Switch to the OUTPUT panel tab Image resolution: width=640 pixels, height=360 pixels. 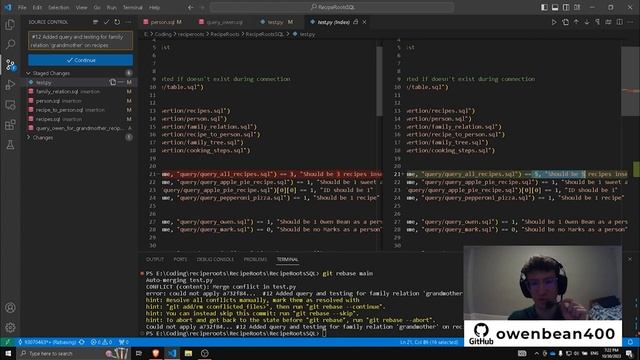(155, 260)
